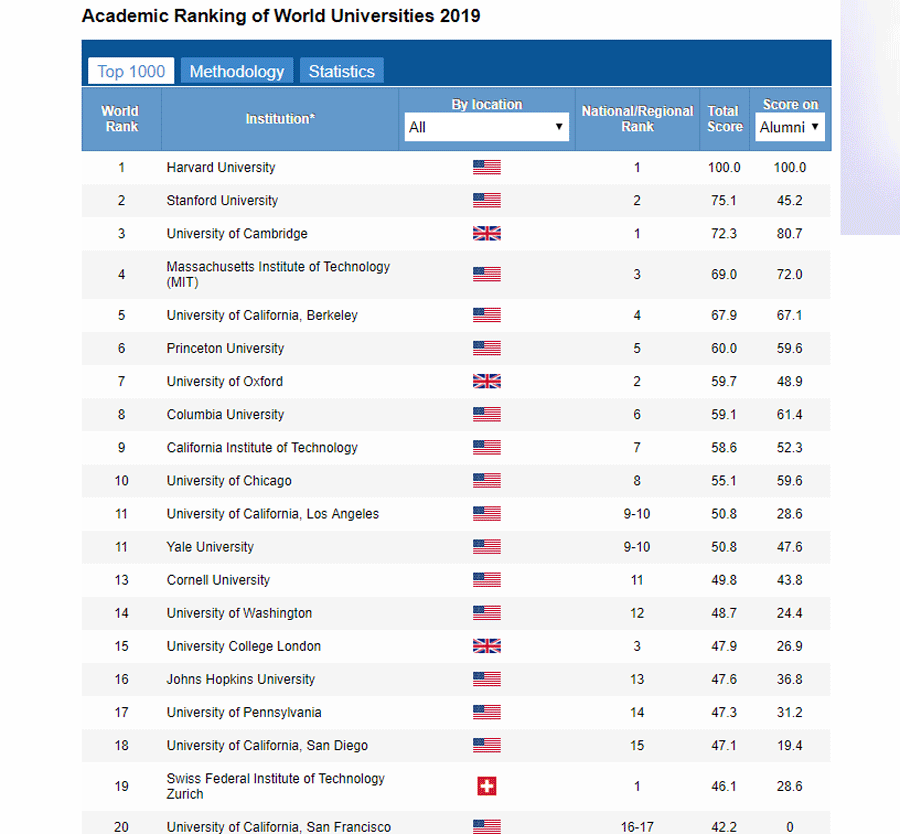
Task: Open the Harvard University link
Action: 220,167
